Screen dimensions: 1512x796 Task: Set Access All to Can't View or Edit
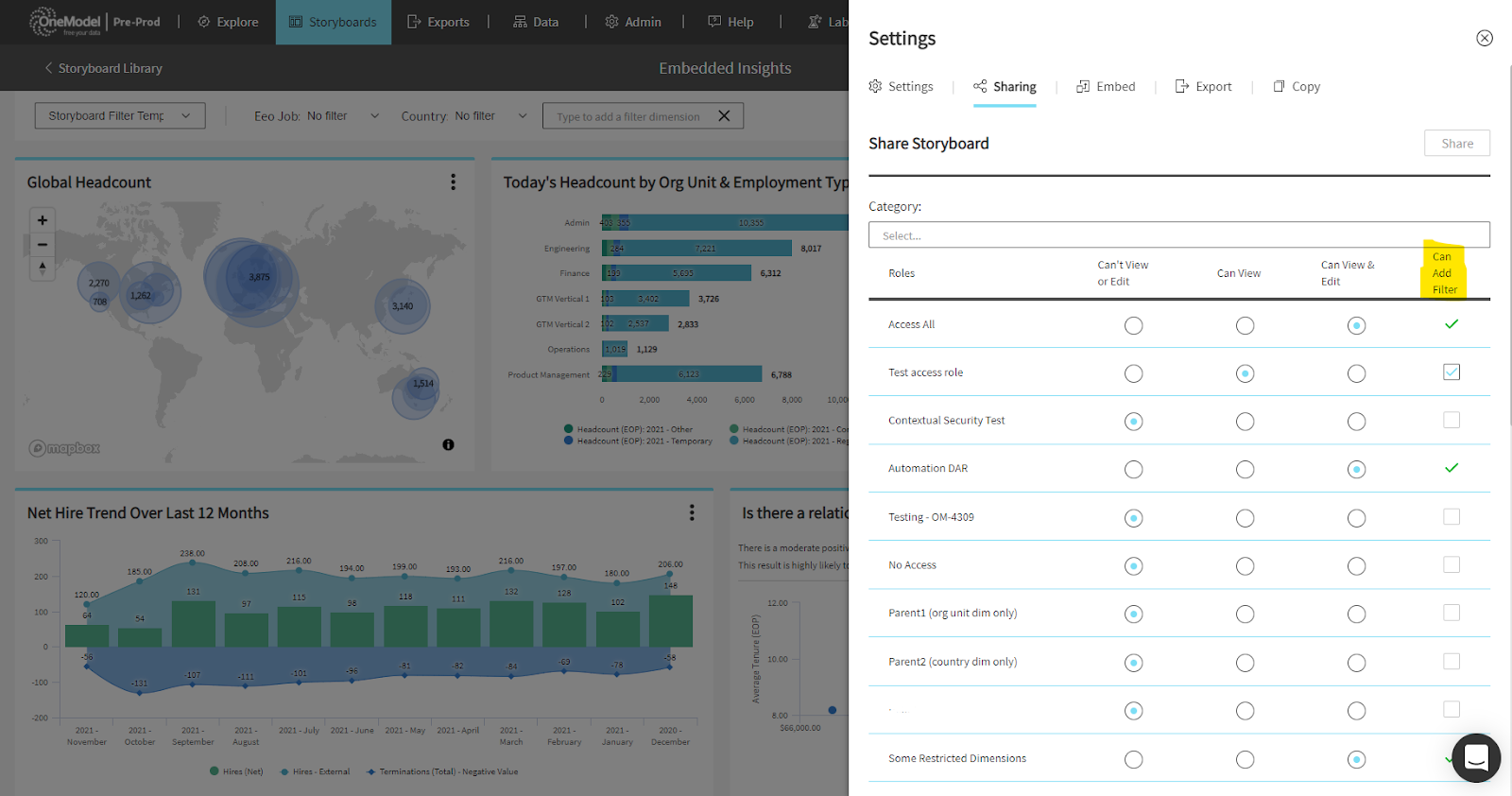point(1133,326)
